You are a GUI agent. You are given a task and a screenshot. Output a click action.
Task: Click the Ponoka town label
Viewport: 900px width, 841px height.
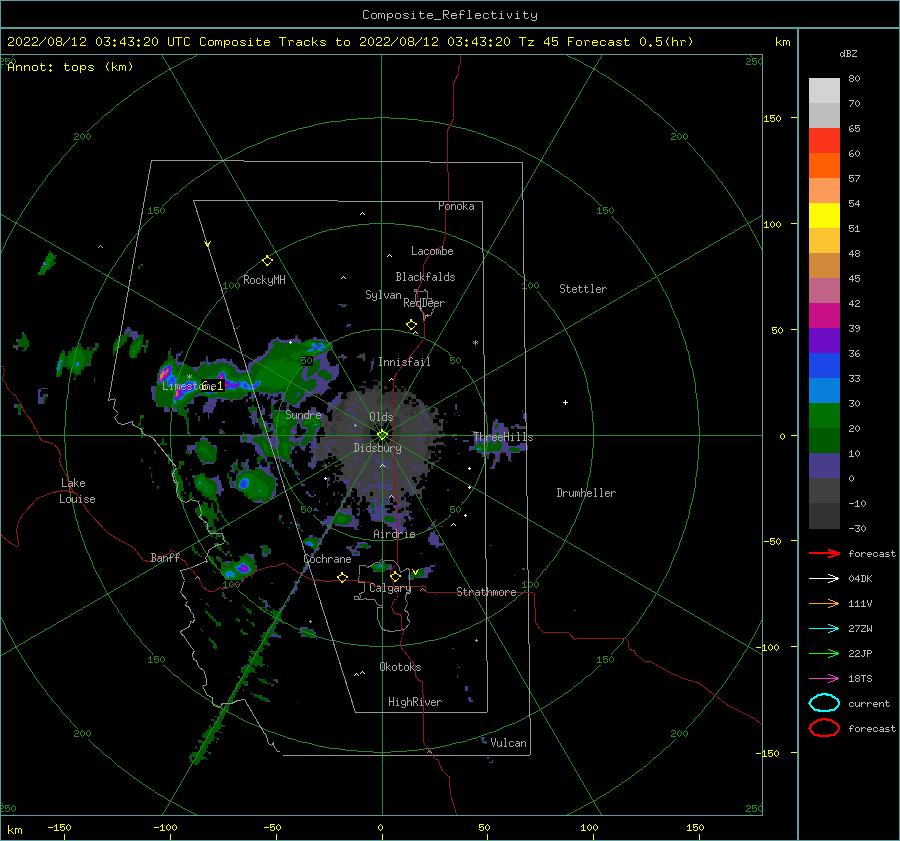pos(456,206)
